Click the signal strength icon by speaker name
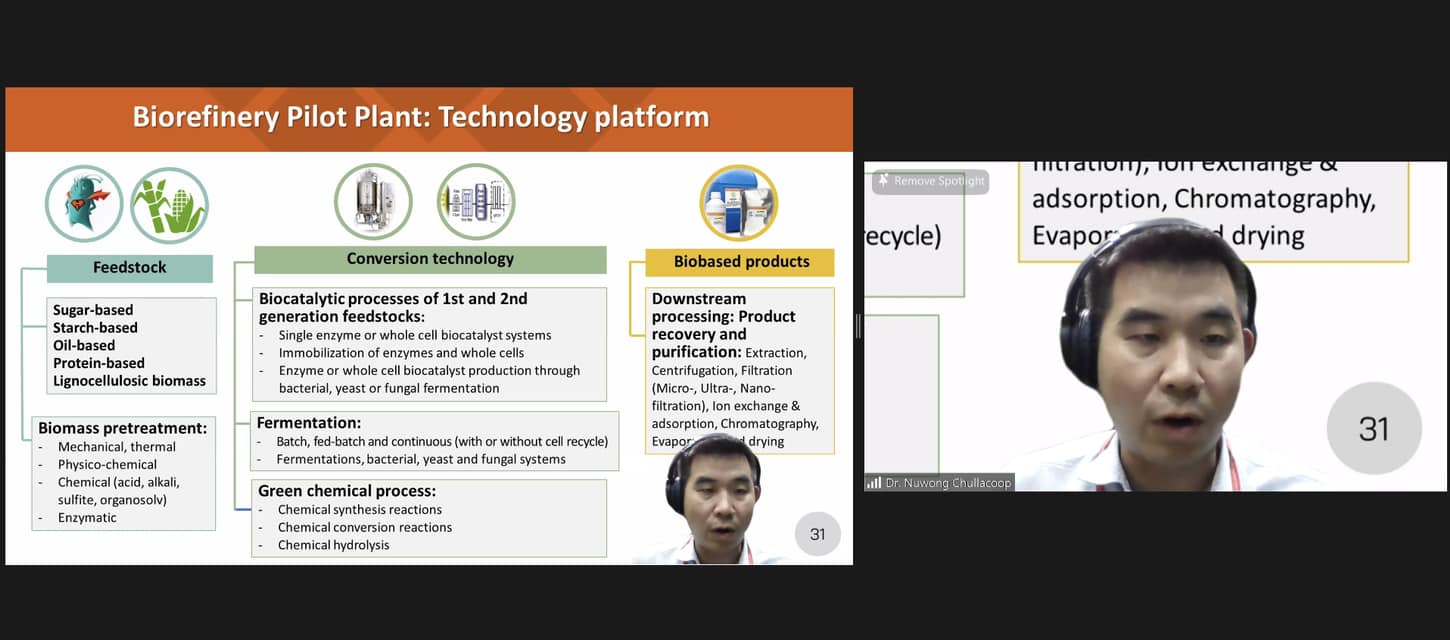 874,483
